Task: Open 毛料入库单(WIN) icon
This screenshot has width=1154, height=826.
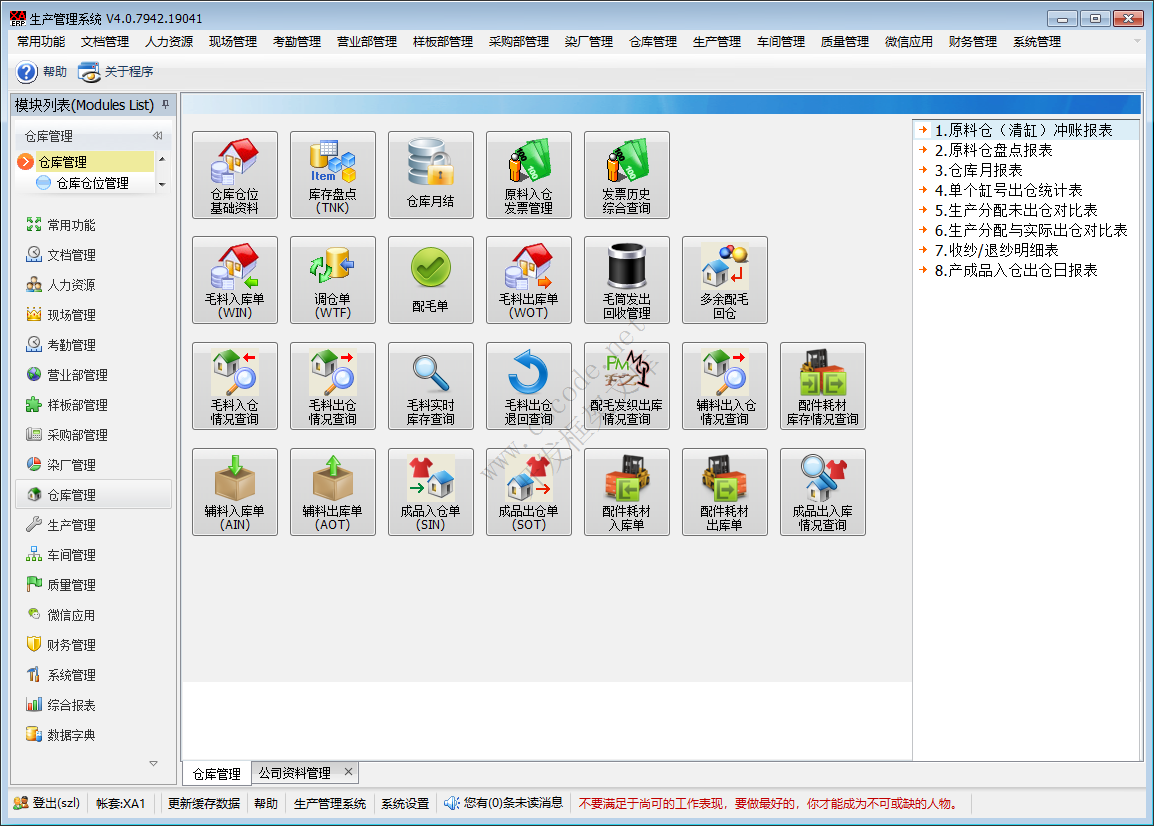Action: [x=235, y=280]
